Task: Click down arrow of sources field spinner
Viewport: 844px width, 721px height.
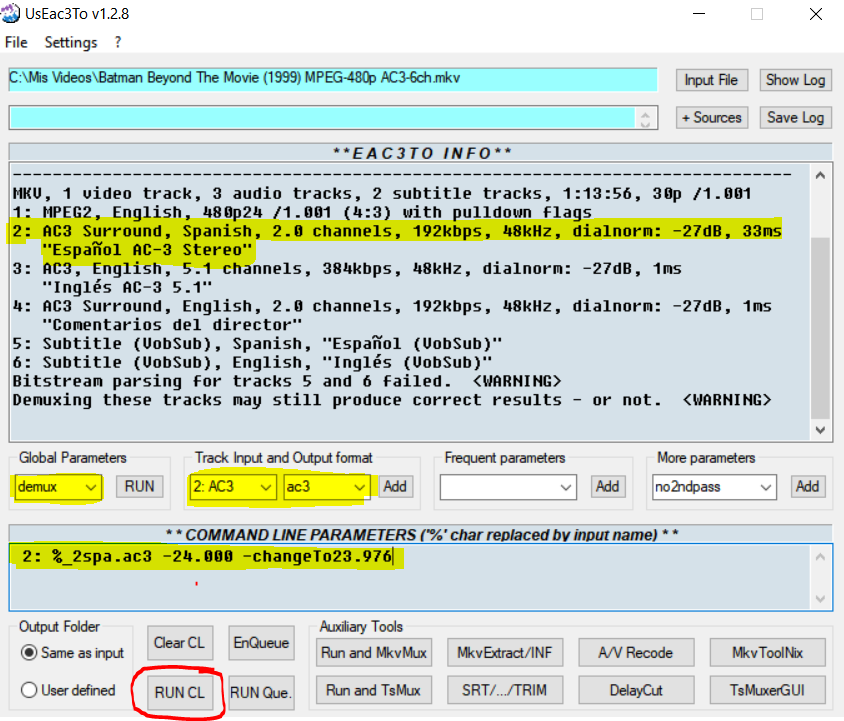Action: point(645,123)
